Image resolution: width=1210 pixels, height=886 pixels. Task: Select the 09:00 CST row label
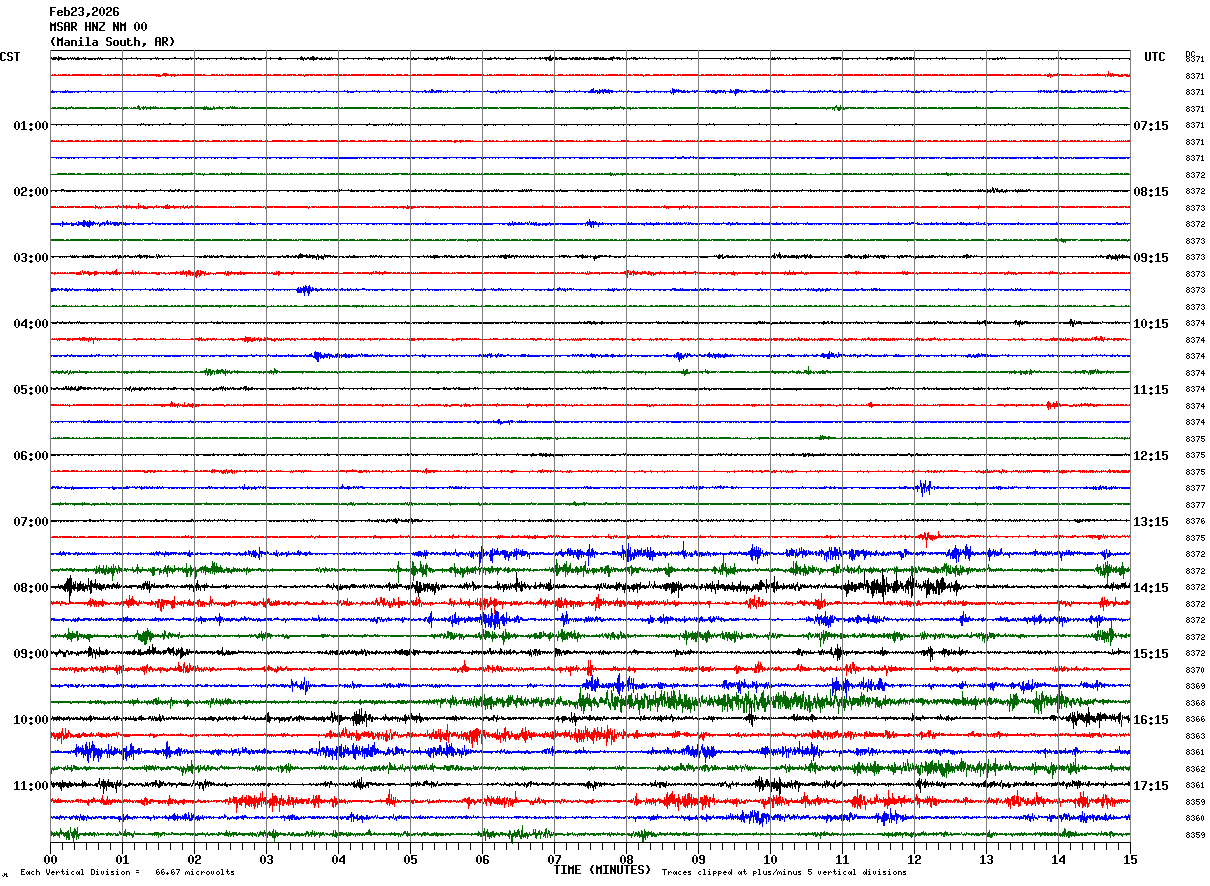point(31,654)
